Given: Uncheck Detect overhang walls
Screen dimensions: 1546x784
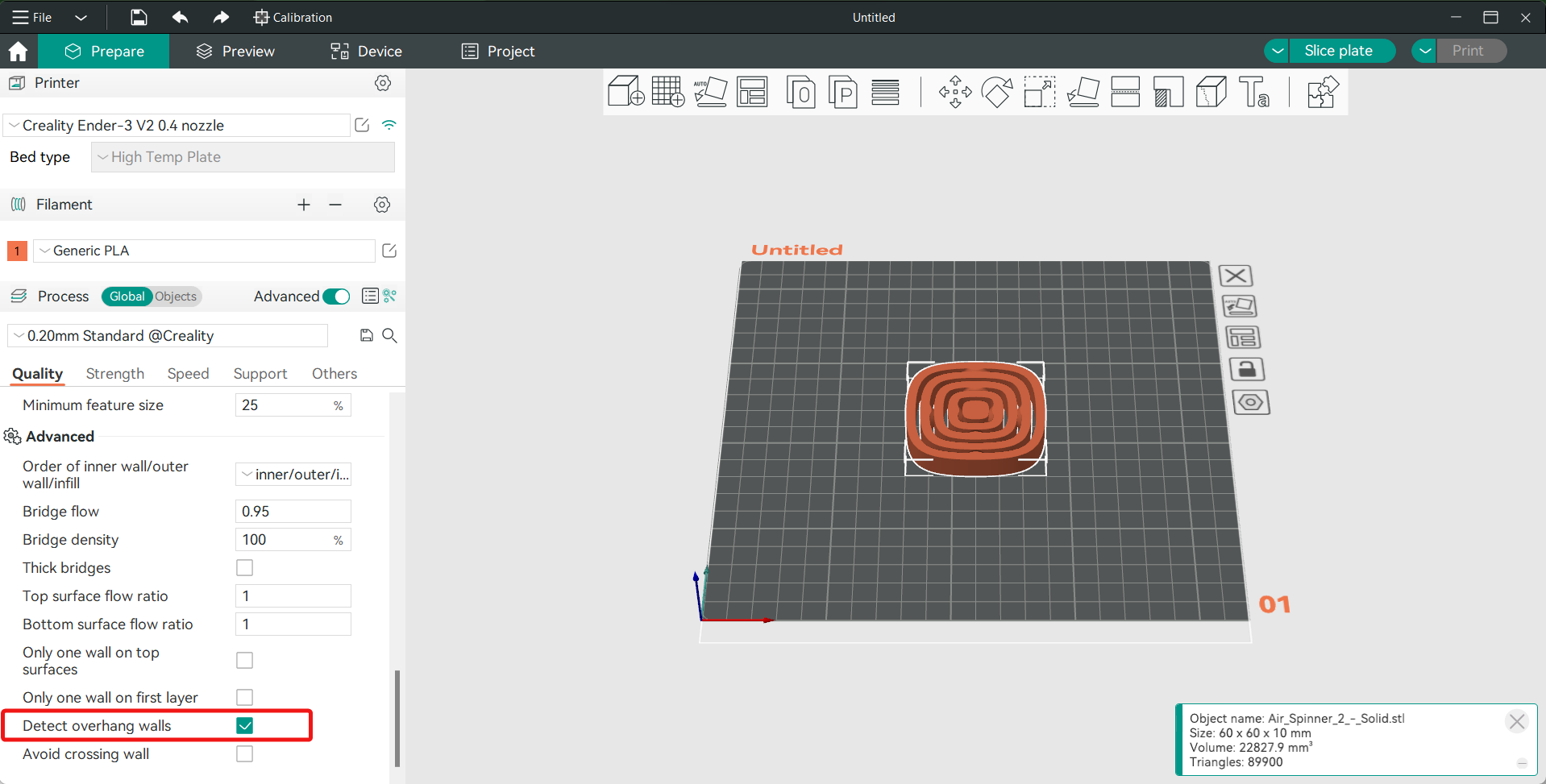Looking at the screenshot, I should coord(245,726).
